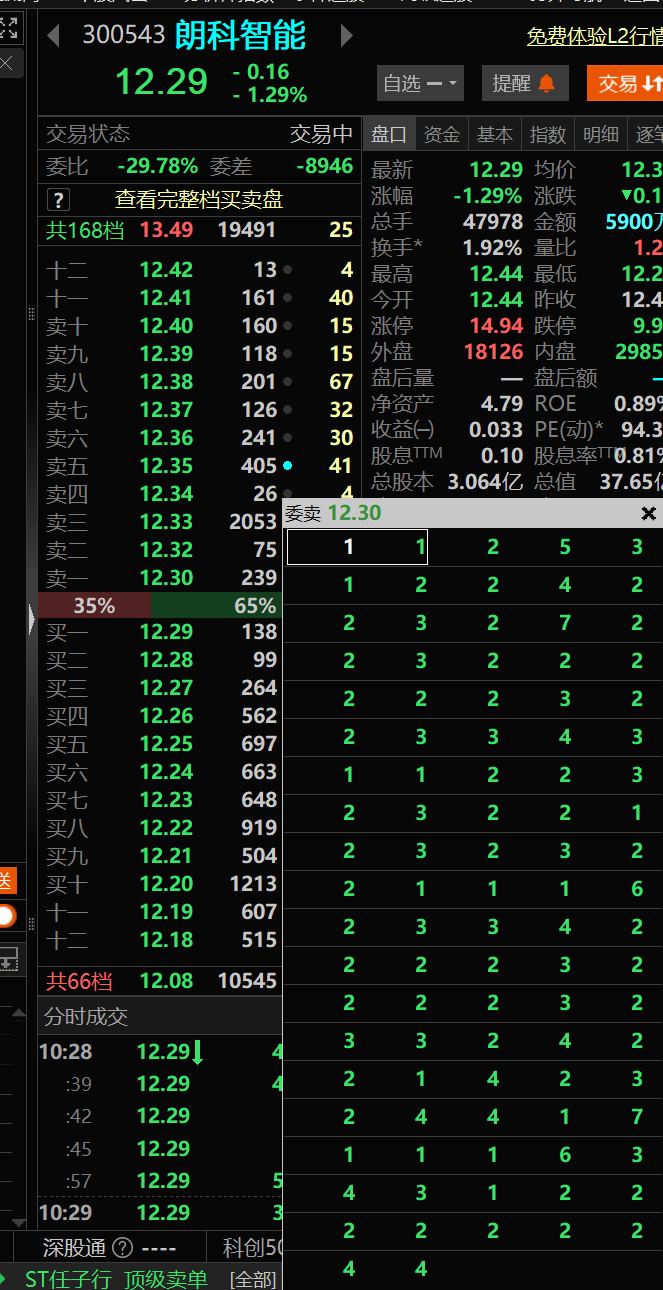The width and height of the screenshot is (663, 1290).
Task: Click 外盘 value 18126
Action: click(494, 352)
